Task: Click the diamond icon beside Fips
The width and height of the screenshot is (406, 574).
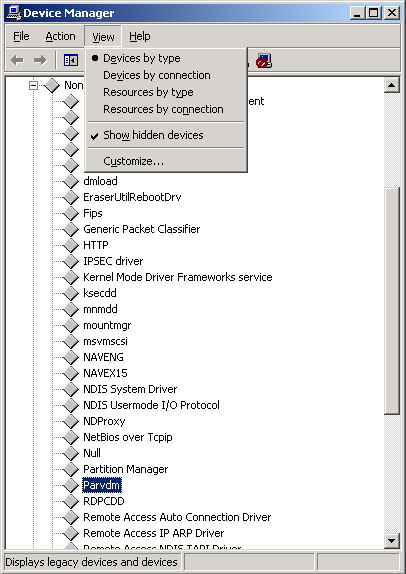Action: pos(71,213)
